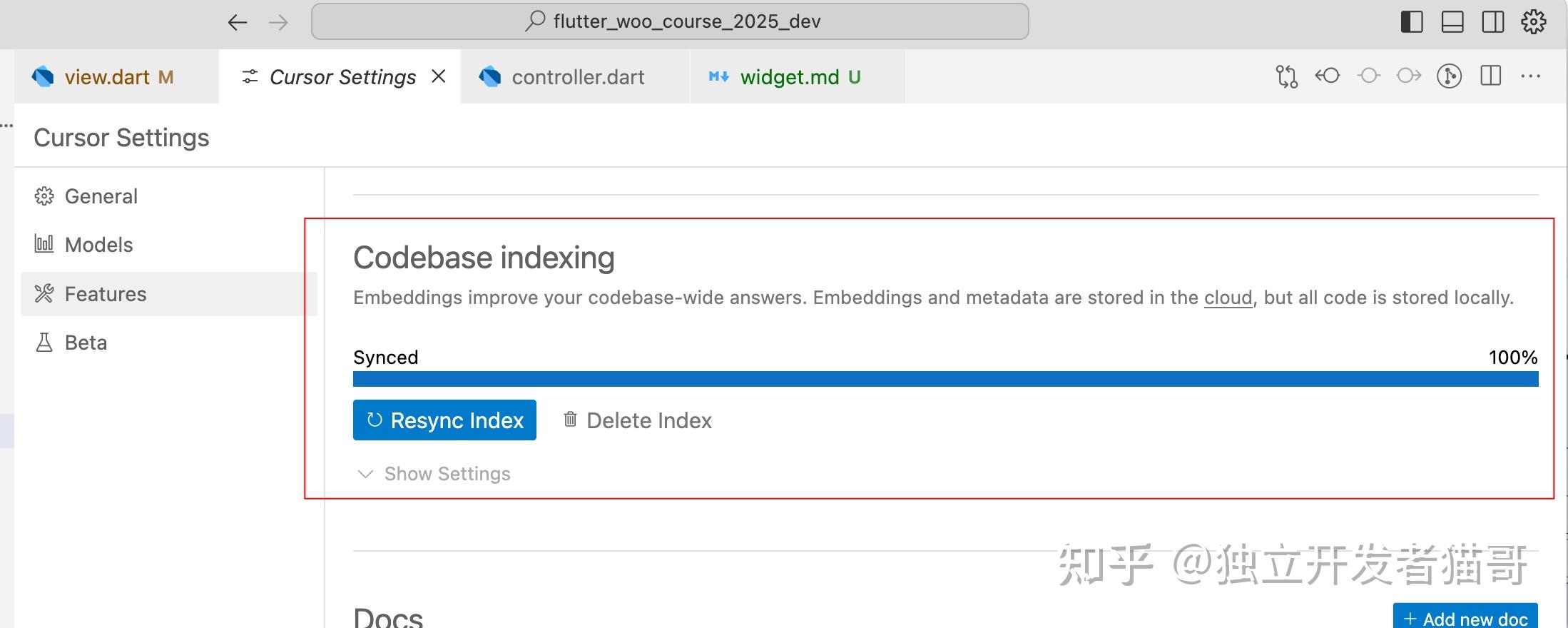Toggle the bottom panel layout icon

coord(1452,21)
